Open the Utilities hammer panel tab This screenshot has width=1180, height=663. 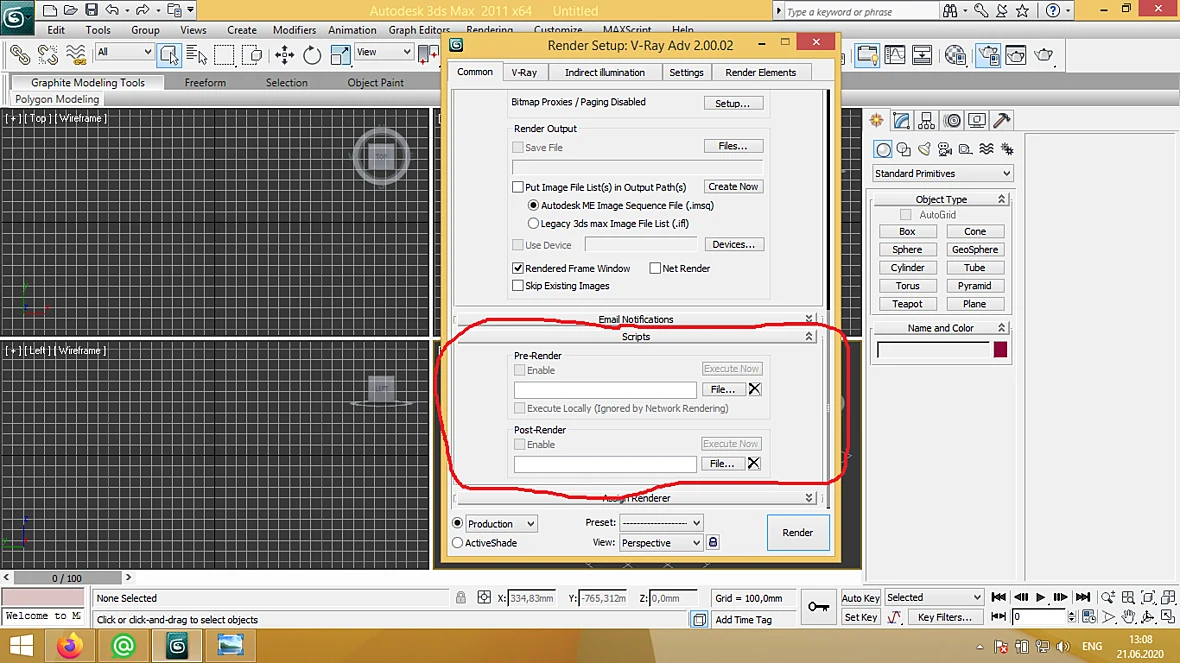coord(1002,120)
